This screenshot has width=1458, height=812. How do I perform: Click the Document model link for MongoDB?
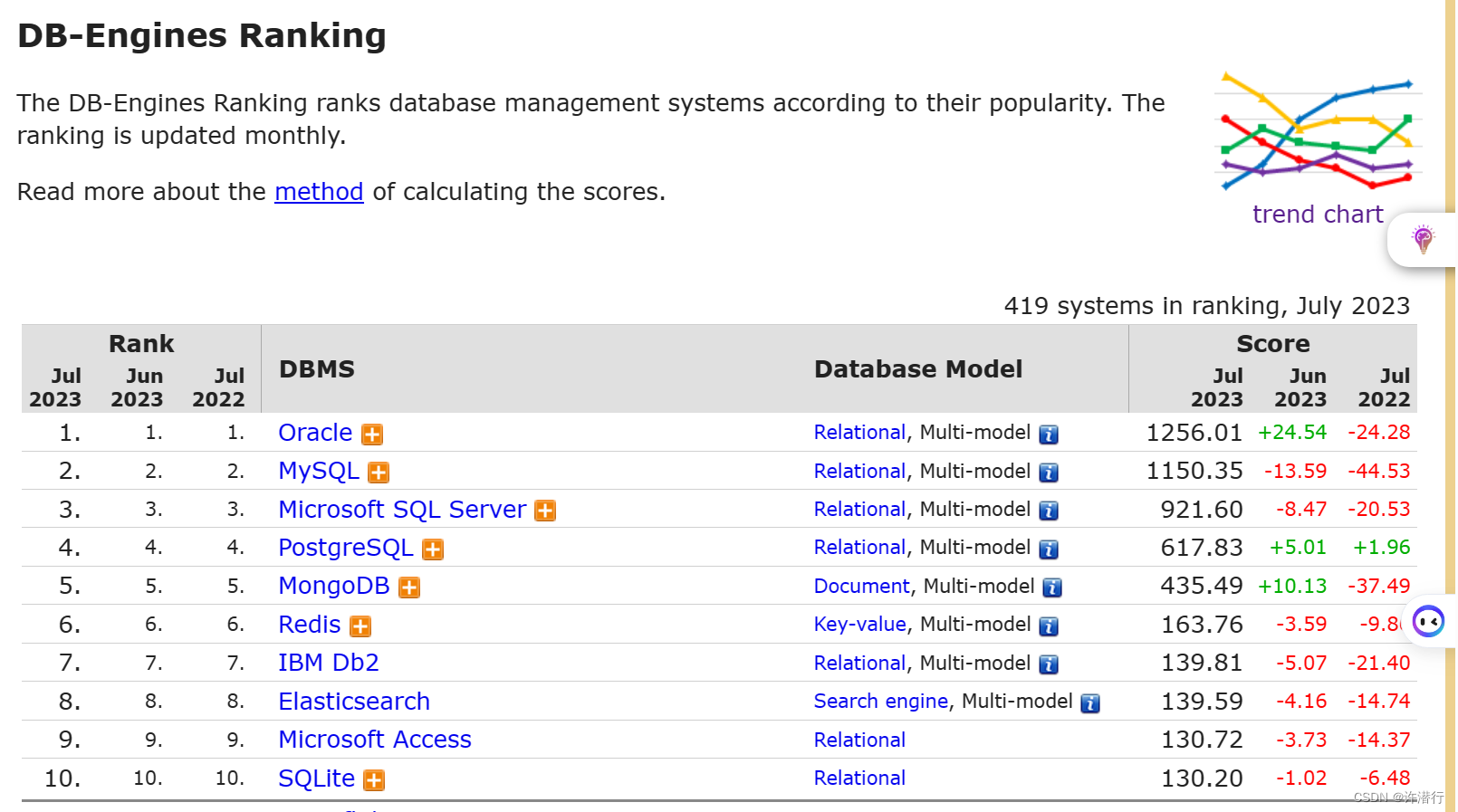coord(861,587)
